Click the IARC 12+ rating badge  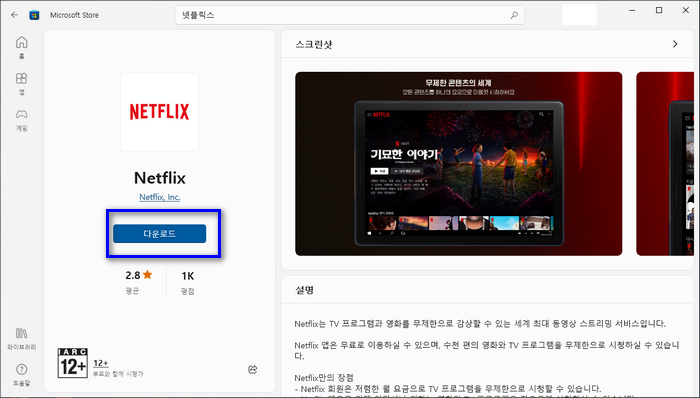(x=73, y=363)
